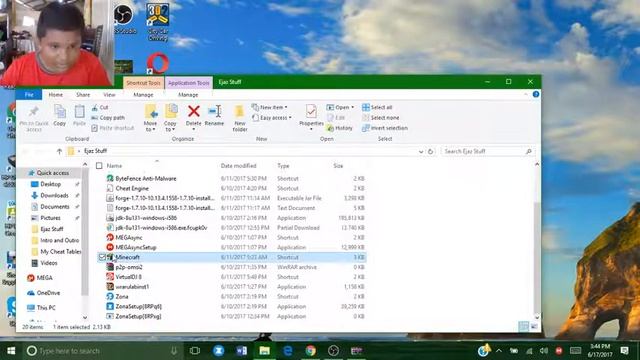This screenshot has height=360, width=640.
Task: Click the Copy path command
Action: (108, 118)
